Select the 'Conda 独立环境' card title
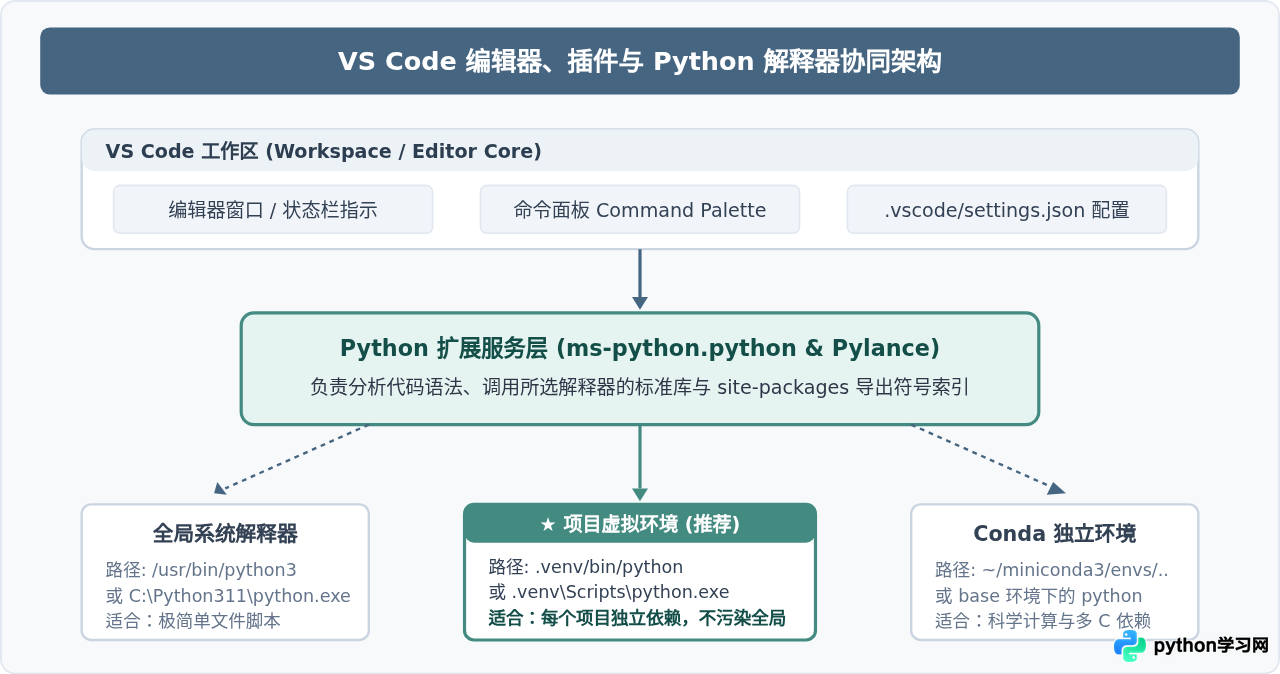 pos(1055,533)
